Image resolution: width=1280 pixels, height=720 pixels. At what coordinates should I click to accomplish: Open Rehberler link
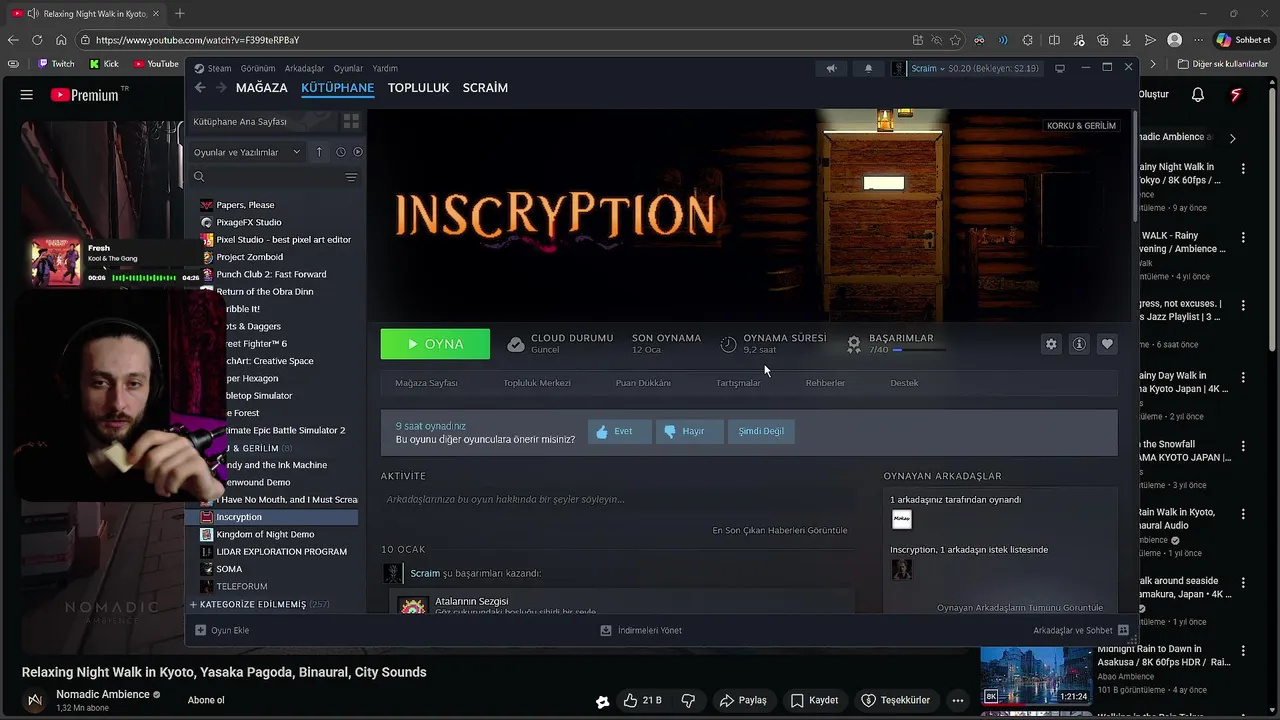tap(825, 383)
